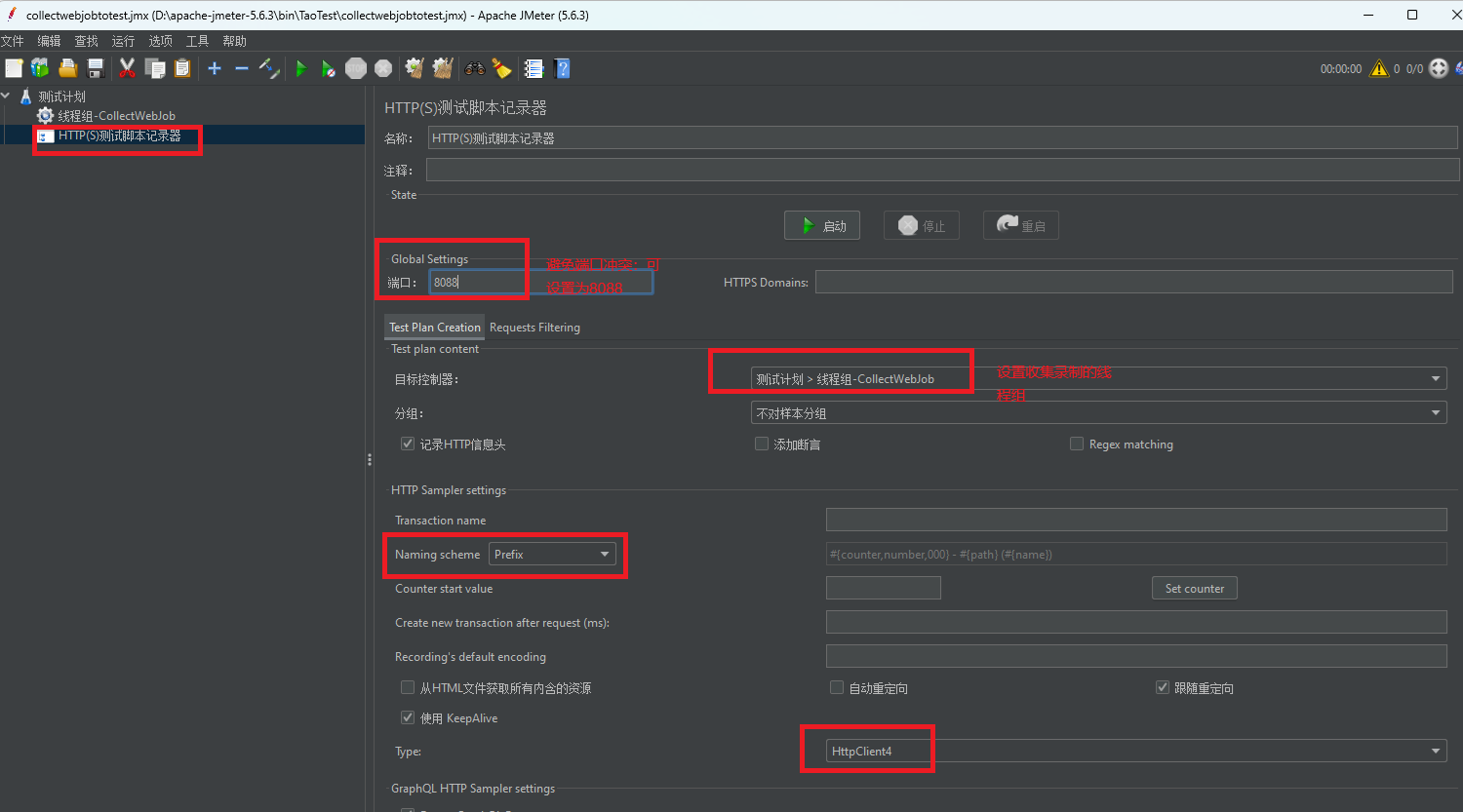Click the 名称 name input field
The width and height of the screenshot is (1463, 812).
pyautogui.click(x=942, y=138)
